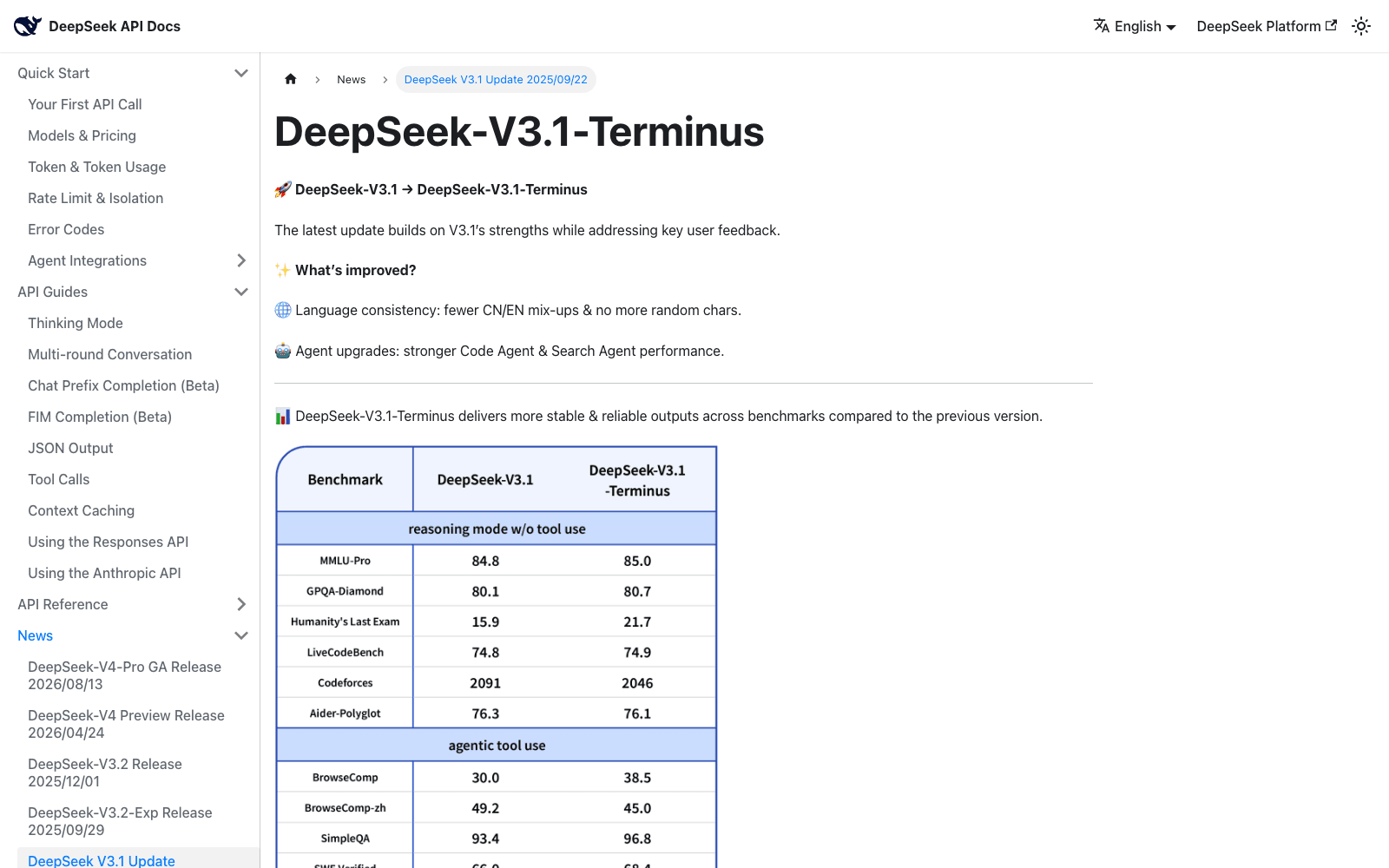Open the English language dropdown
Viewport: 1389px width, 868px height.
coord(1135,26)
